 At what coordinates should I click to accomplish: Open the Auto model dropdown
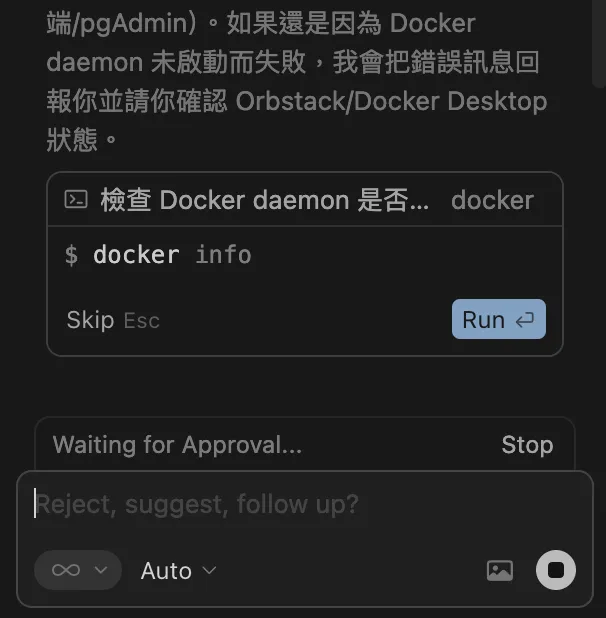(178, 571)
